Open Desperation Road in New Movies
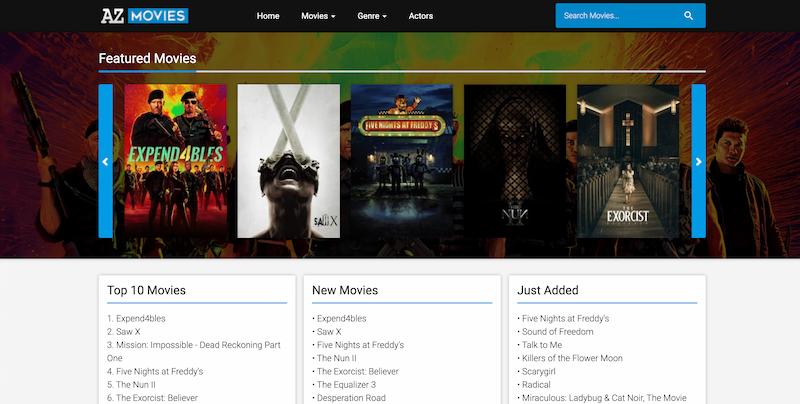 point(350,397)
